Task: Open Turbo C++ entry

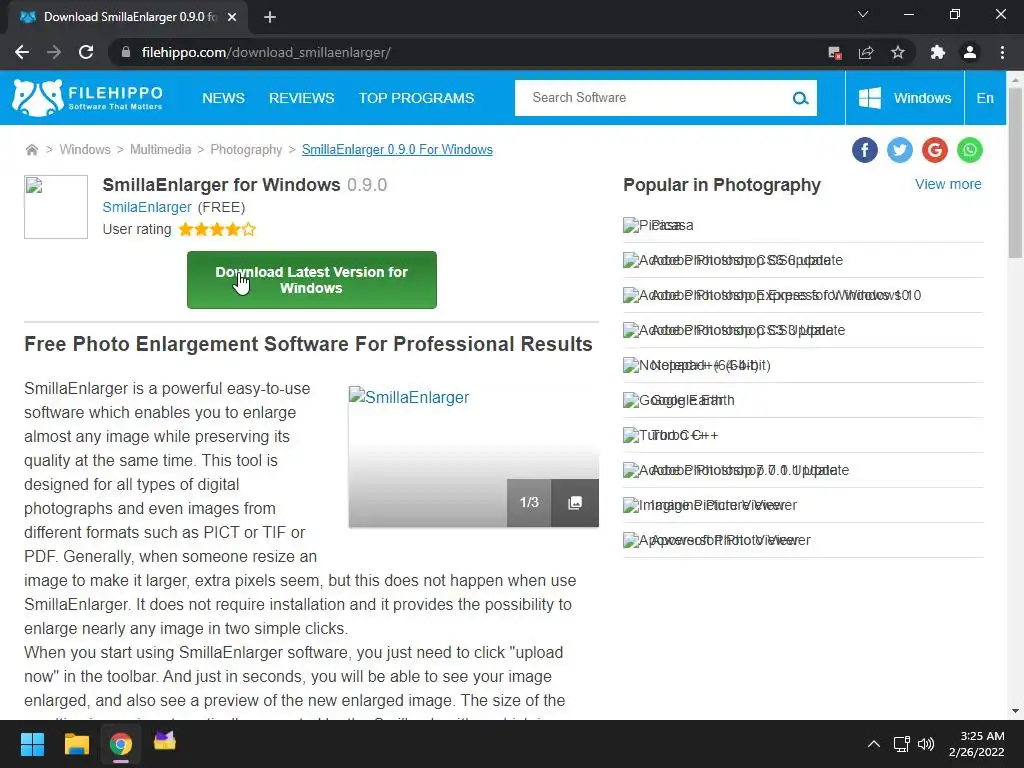Action: pyautogui.click(x=803, y=435)
